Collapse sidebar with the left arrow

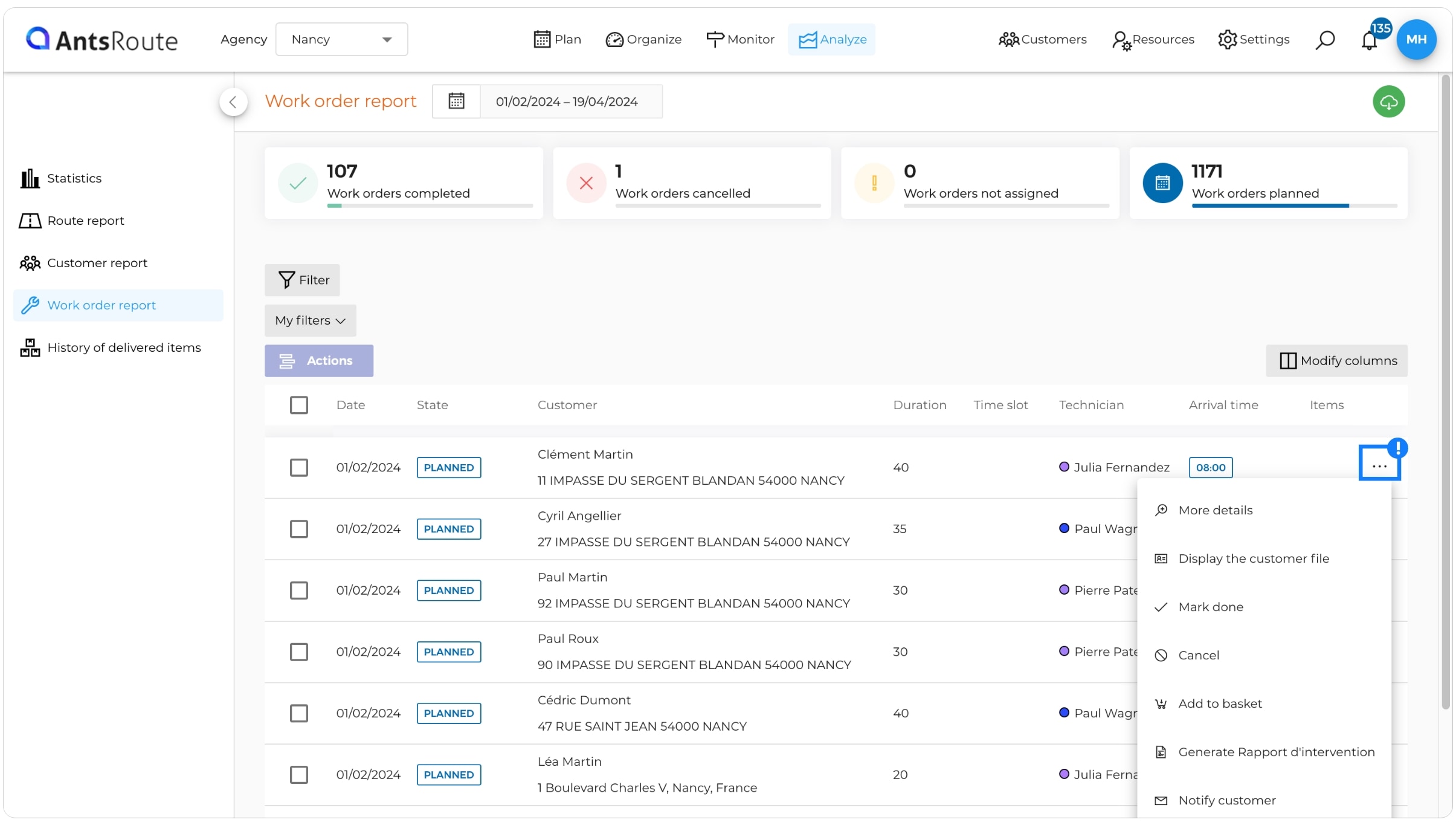(x=233, y=102)
